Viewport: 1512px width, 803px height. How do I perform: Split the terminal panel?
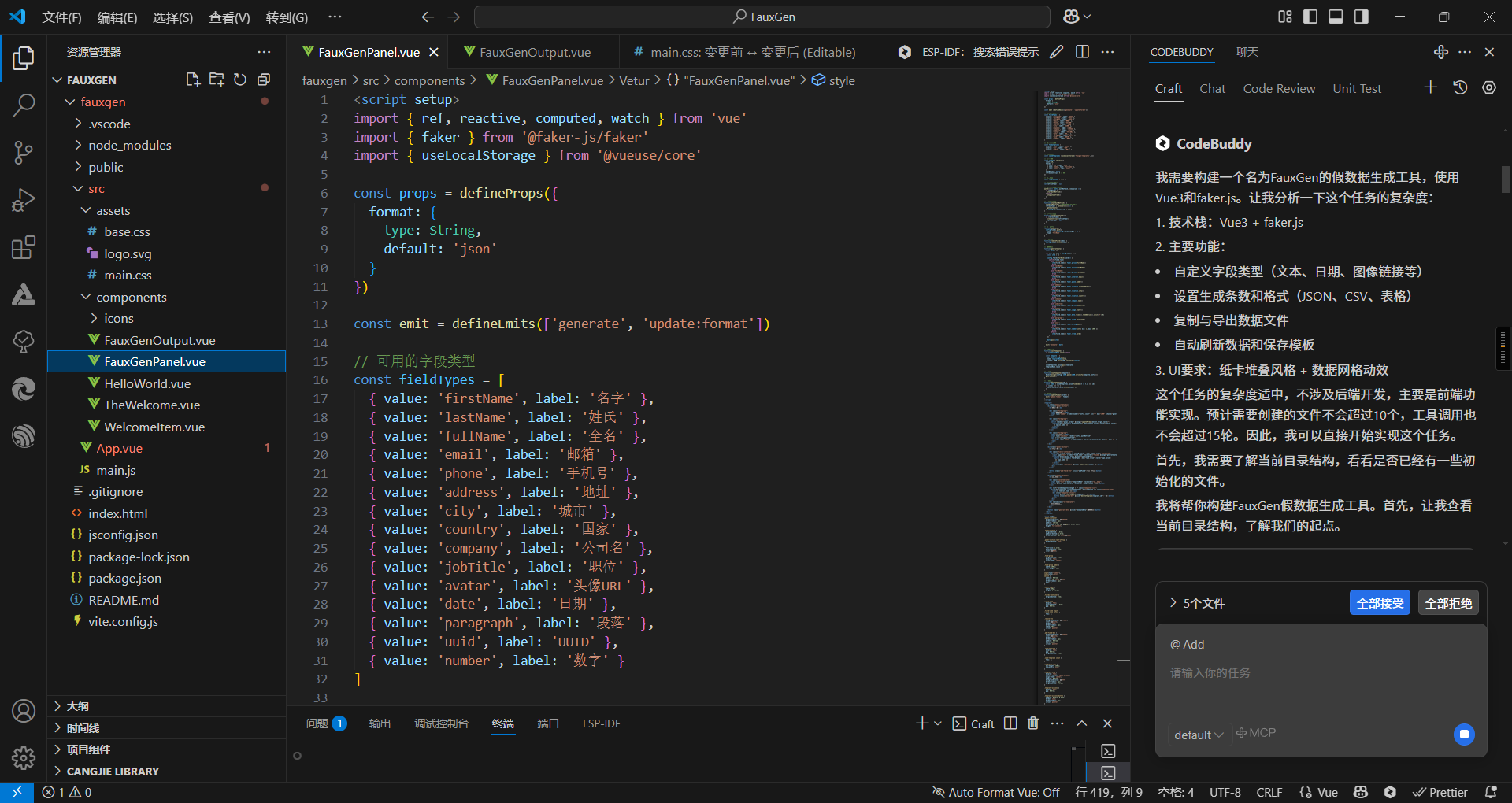[1010, 723]
